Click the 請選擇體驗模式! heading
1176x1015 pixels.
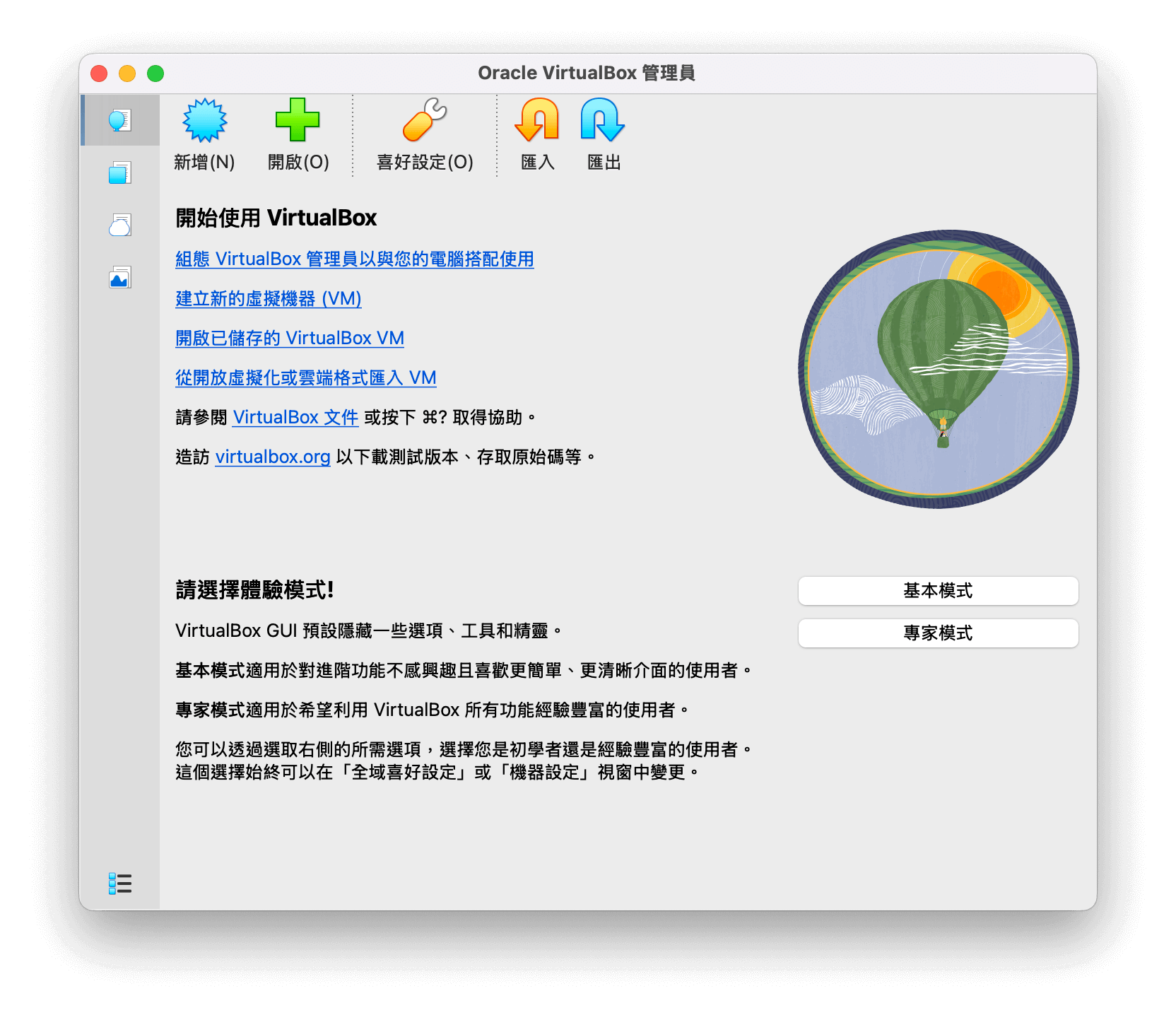(254, 589)
